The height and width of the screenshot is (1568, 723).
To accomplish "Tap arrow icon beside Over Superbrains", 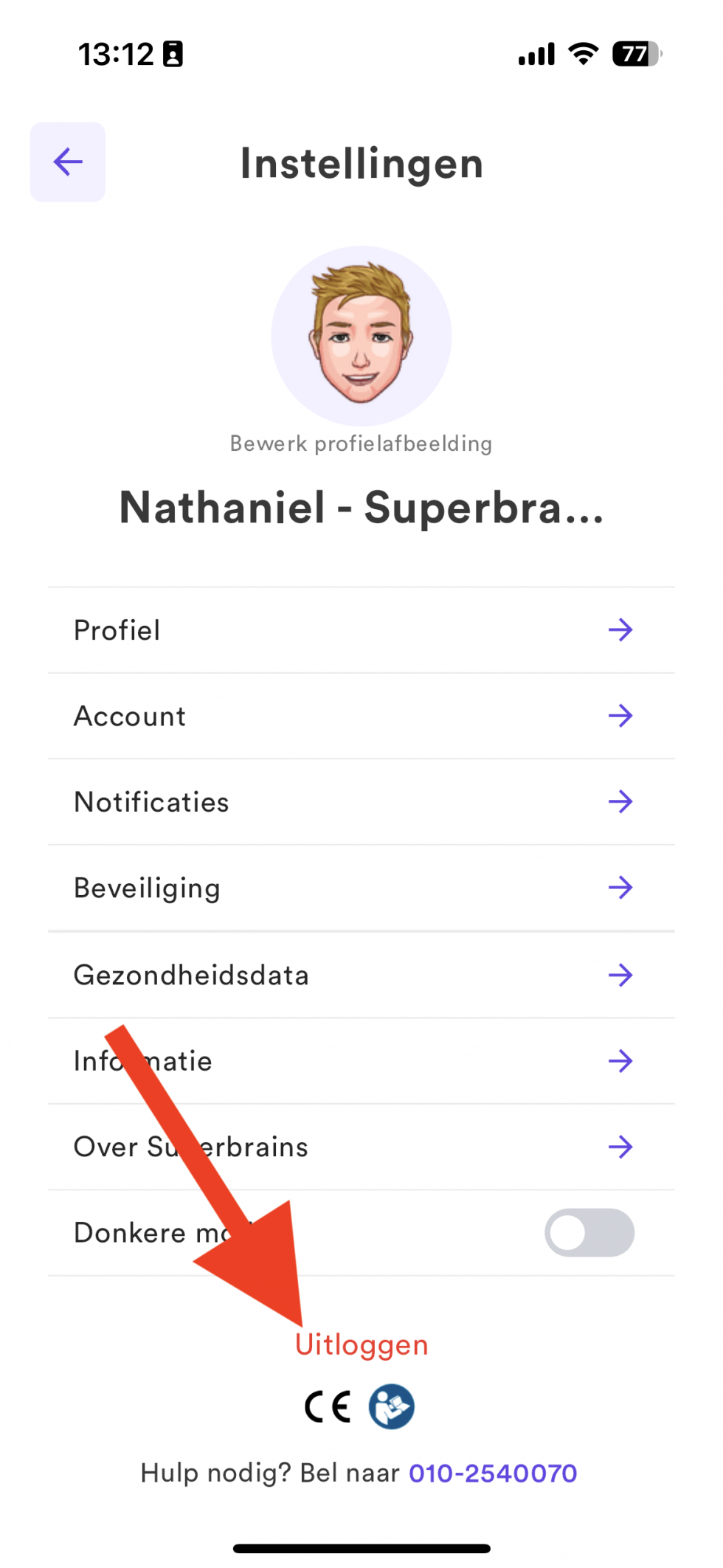I will tap(620, 1147).
